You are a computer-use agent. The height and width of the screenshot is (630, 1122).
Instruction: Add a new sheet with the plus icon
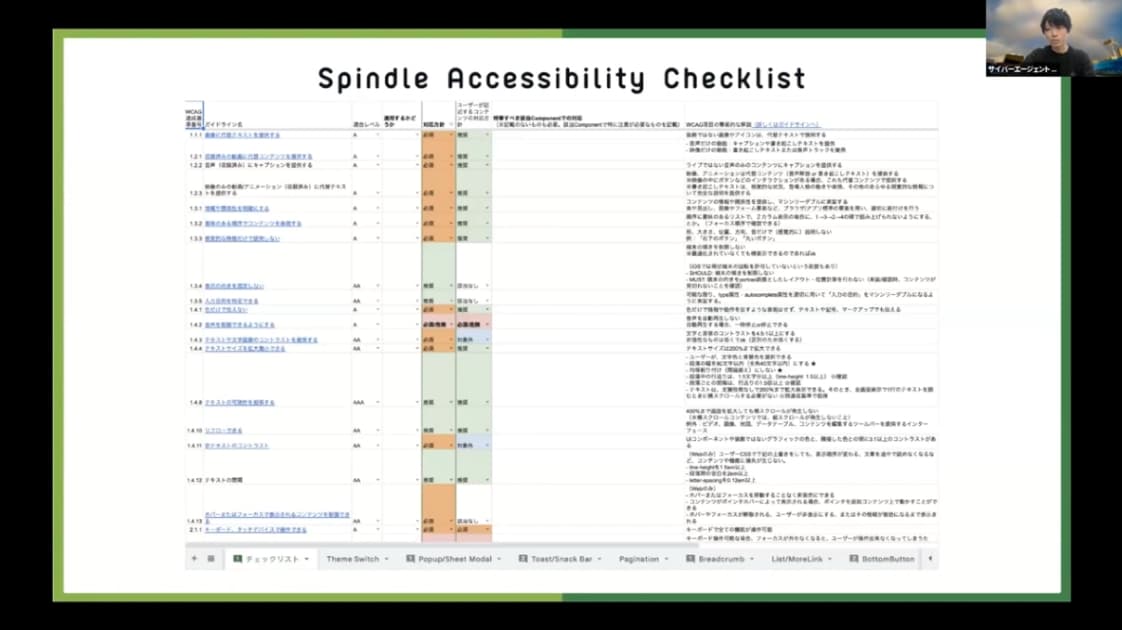[x=194, y=558]
